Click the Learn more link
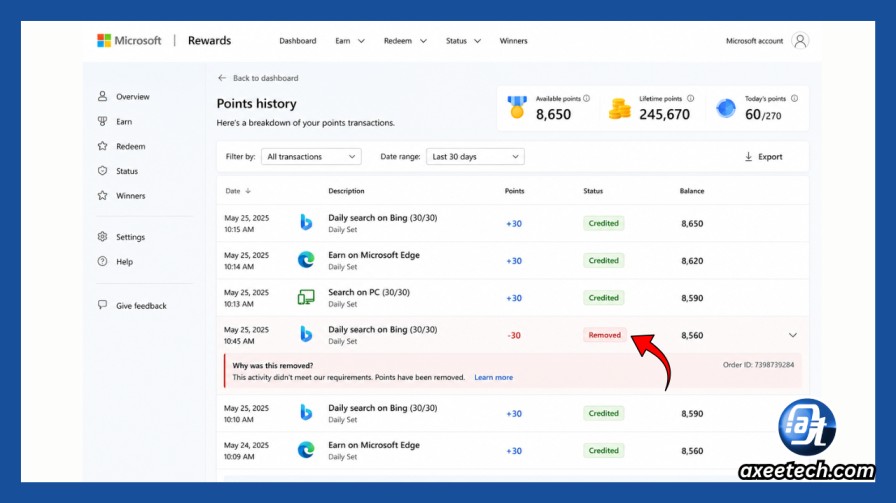896x503 pixels. 494,377
